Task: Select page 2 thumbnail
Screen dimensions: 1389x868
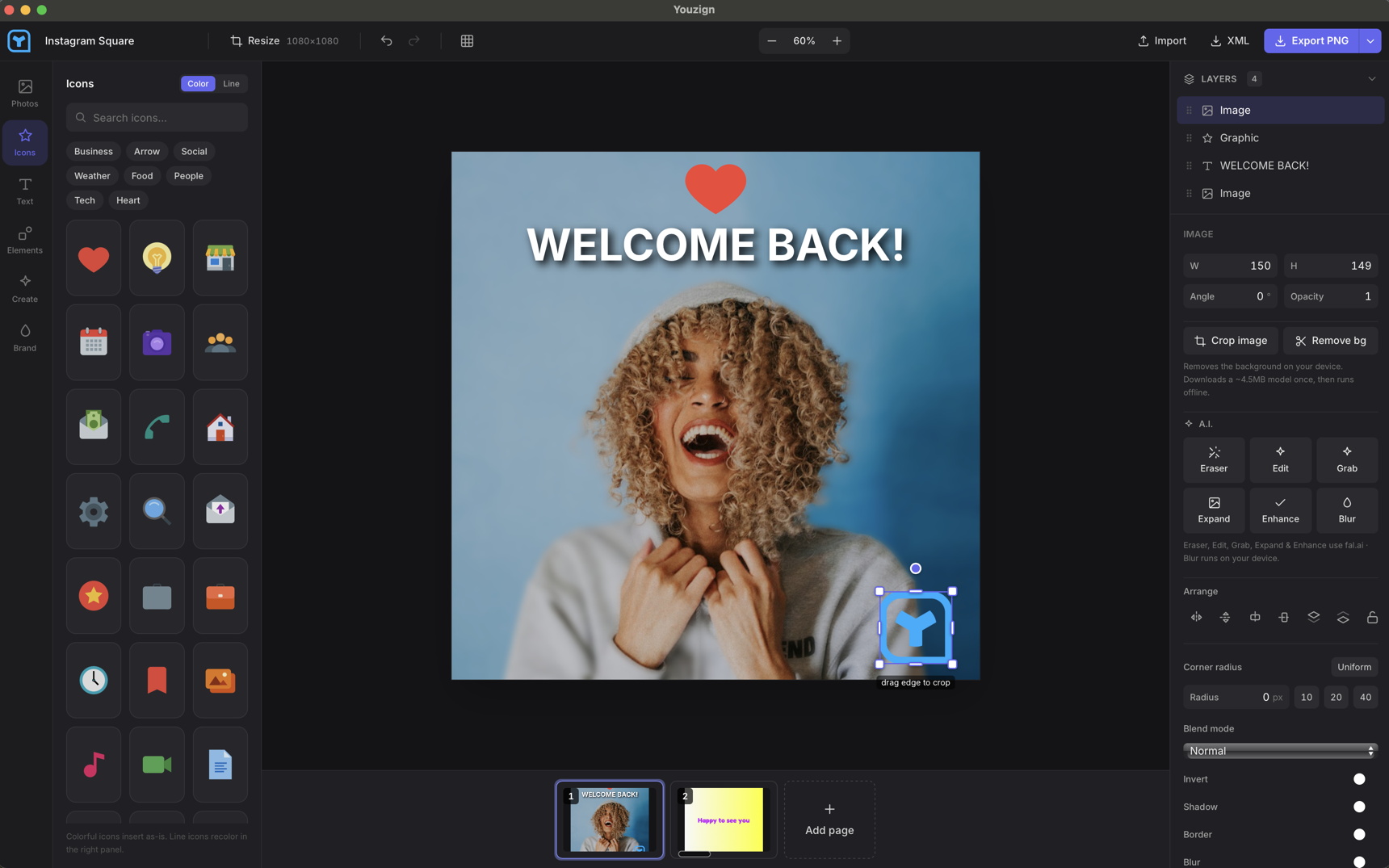Action: pos(724,820)
